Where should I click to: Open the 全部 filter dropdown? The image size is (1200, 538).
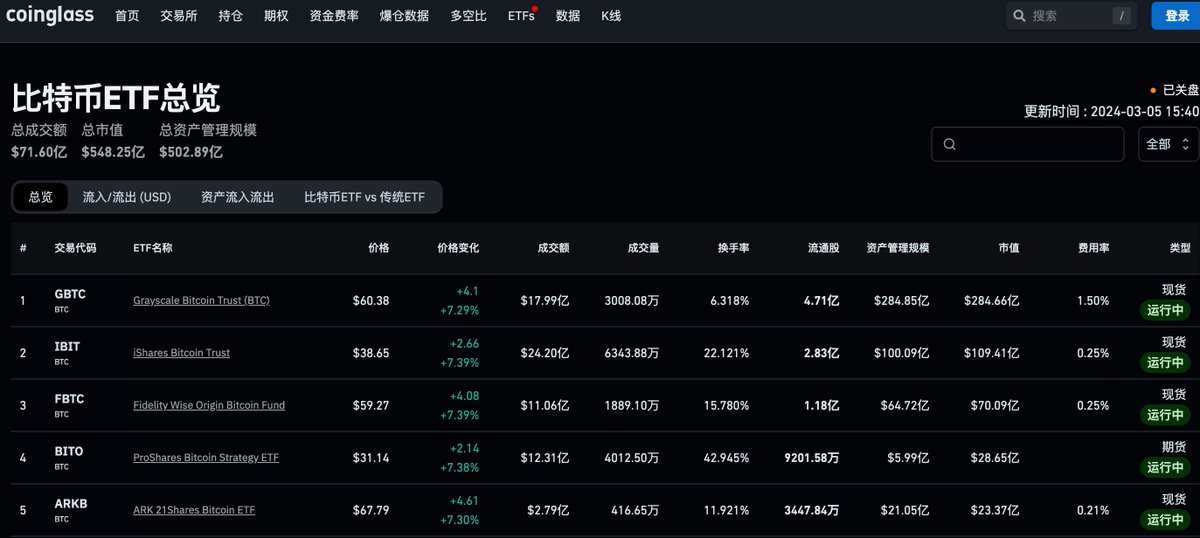(1168, 144)
